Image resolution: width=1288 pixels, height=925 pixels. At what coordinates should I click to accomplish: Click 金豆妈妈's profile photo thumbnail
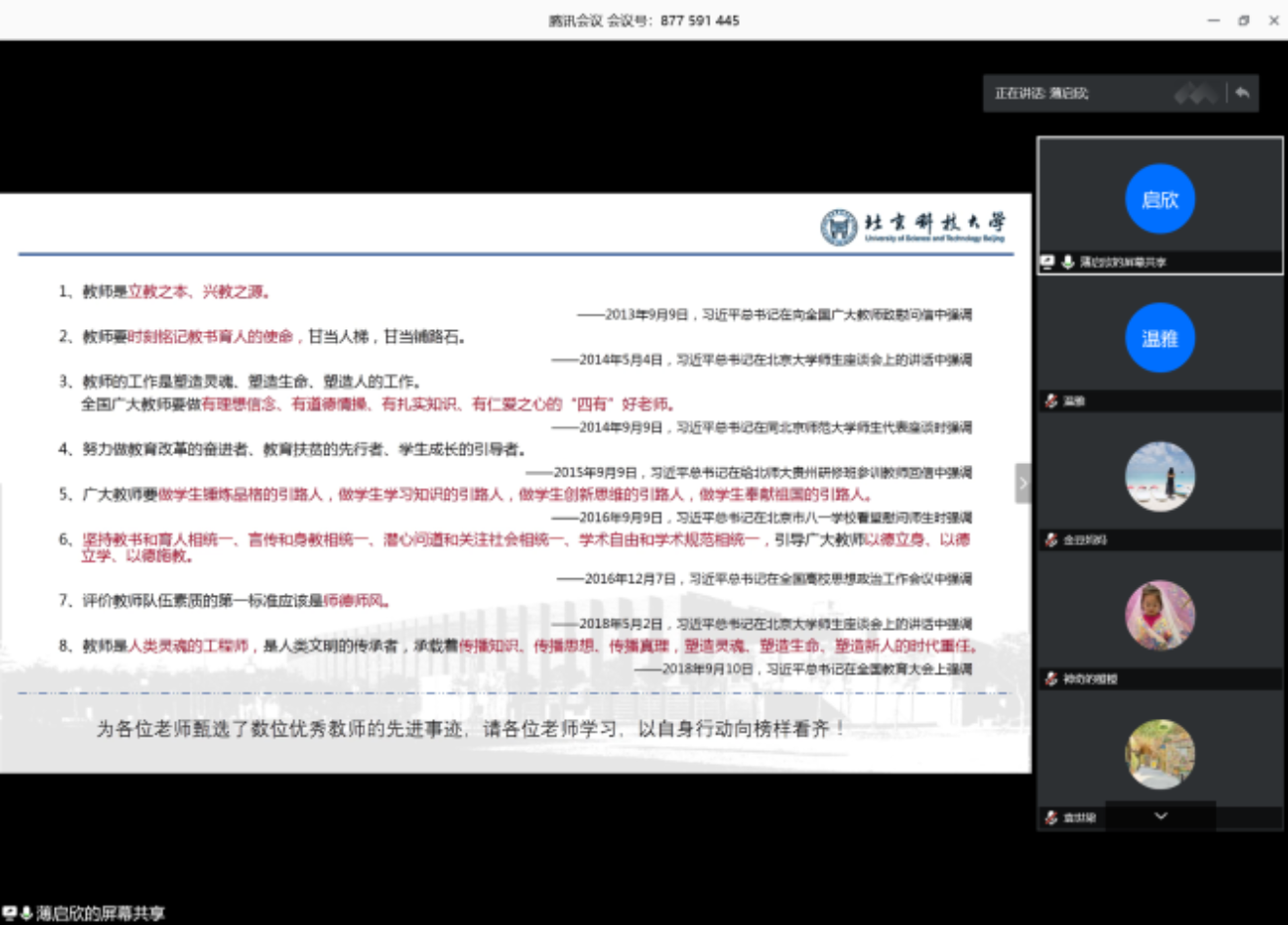(1160, 476)
